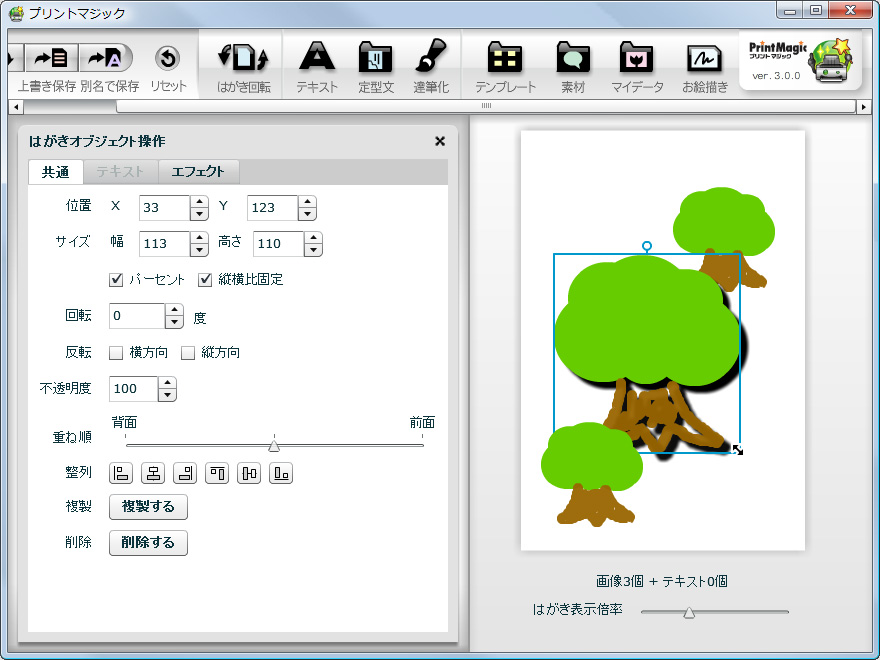Click the 素材 toolbar icon
This screenshot has height=660, width=880.
(572, 62)
